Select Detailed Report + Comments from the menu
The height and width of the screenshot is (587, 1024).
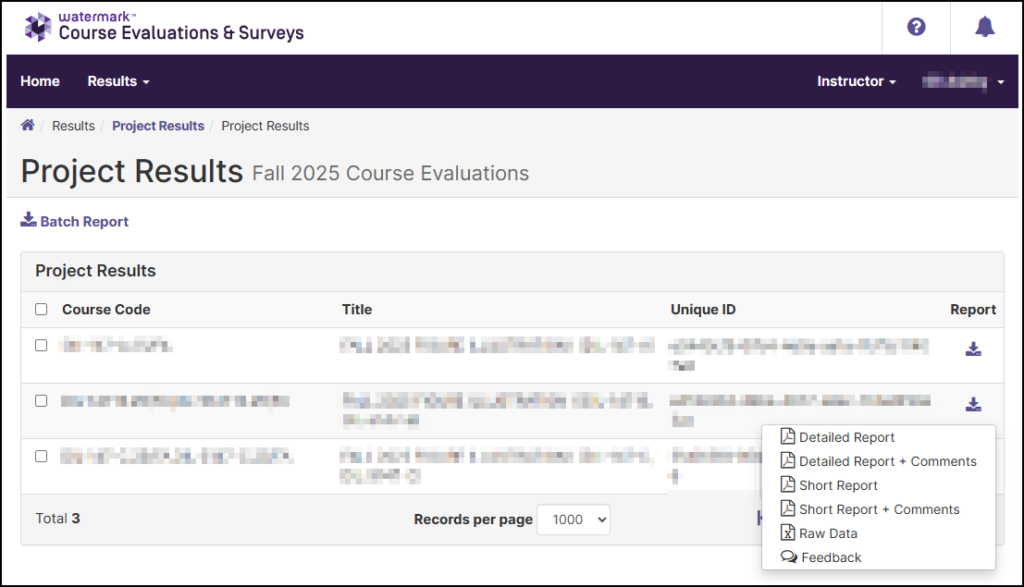coord(888,461)
